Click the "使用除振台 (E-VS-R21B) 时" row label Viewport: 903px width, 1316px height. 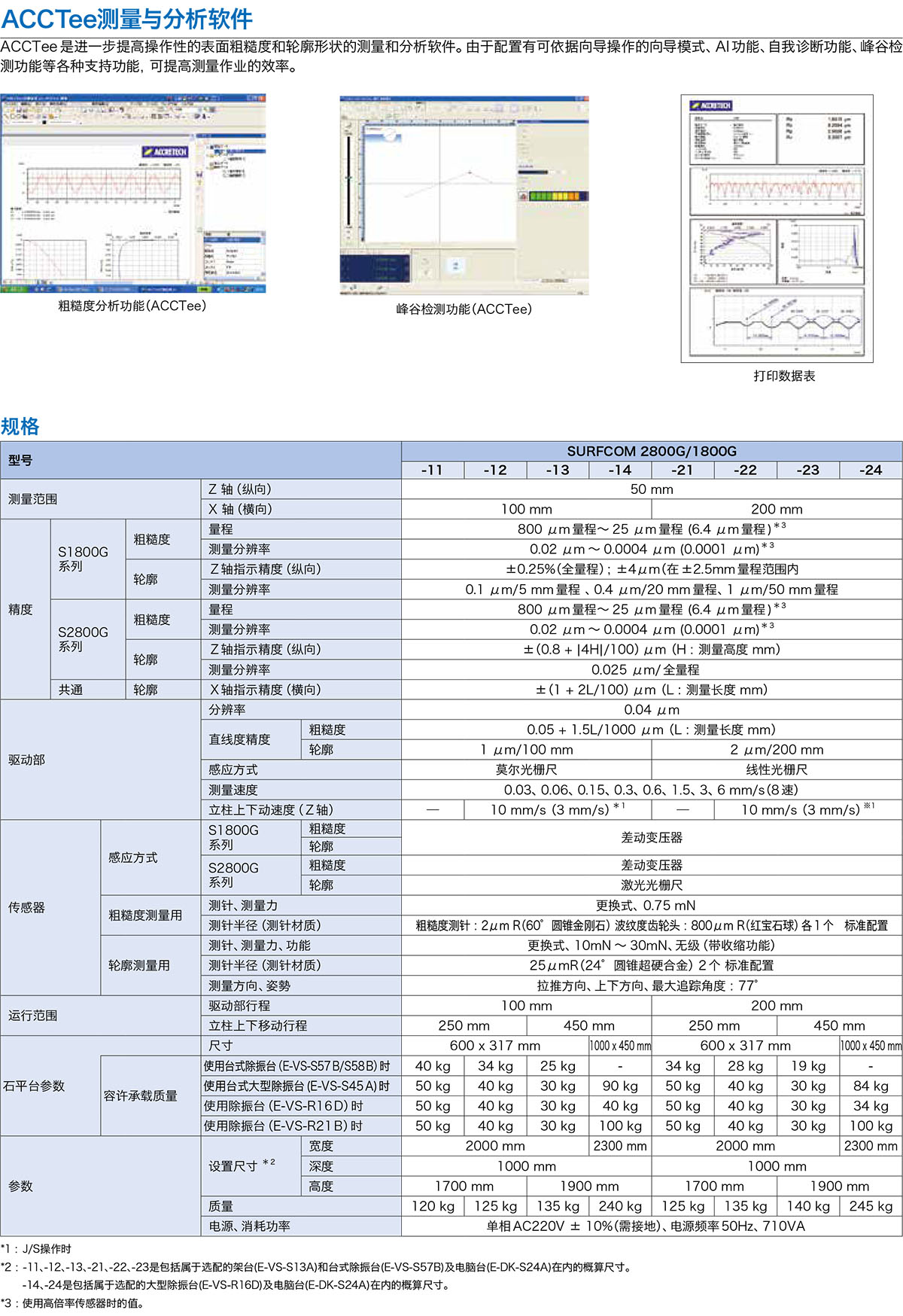pyautogui.click(x=301, y=1126)
